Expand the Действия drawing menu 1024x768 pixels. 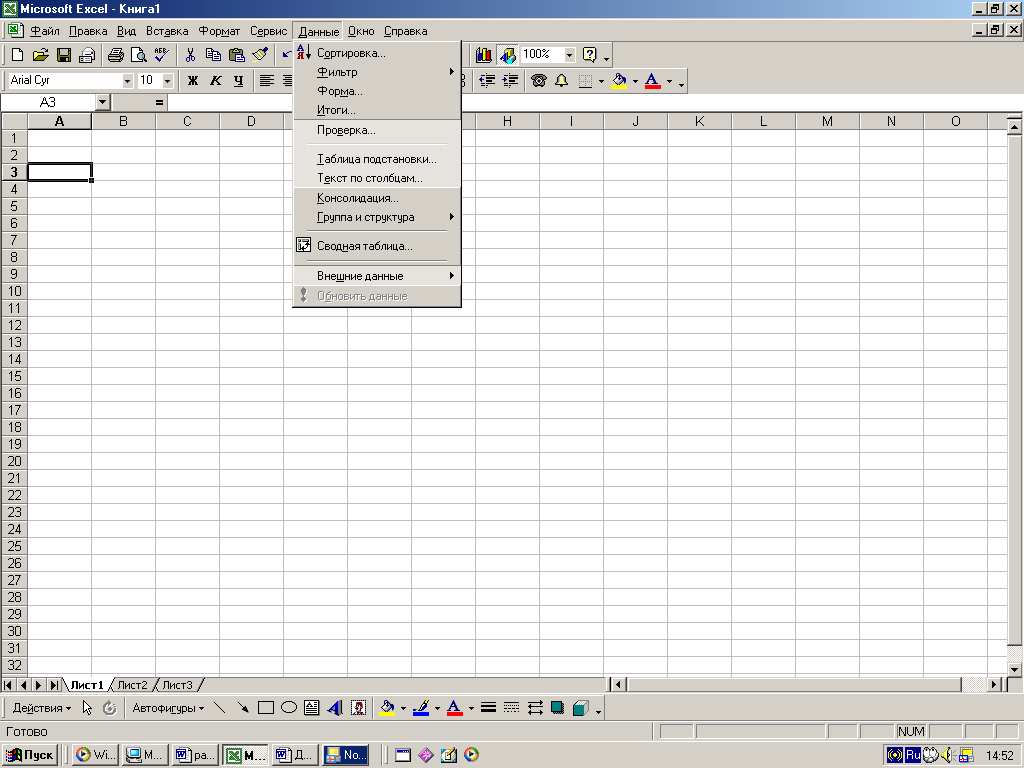click(42, 708)
